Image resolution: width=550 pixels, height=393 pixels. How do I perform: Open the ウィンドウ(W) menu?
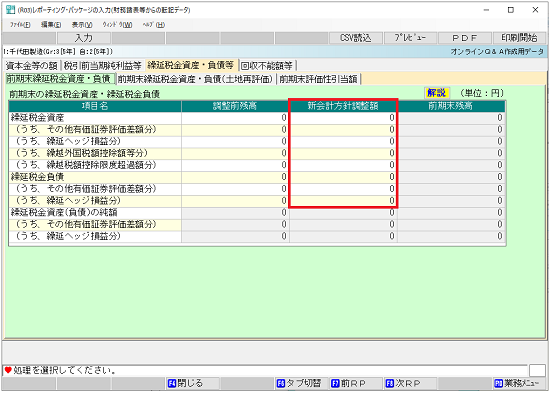click(x=118, y=25)
